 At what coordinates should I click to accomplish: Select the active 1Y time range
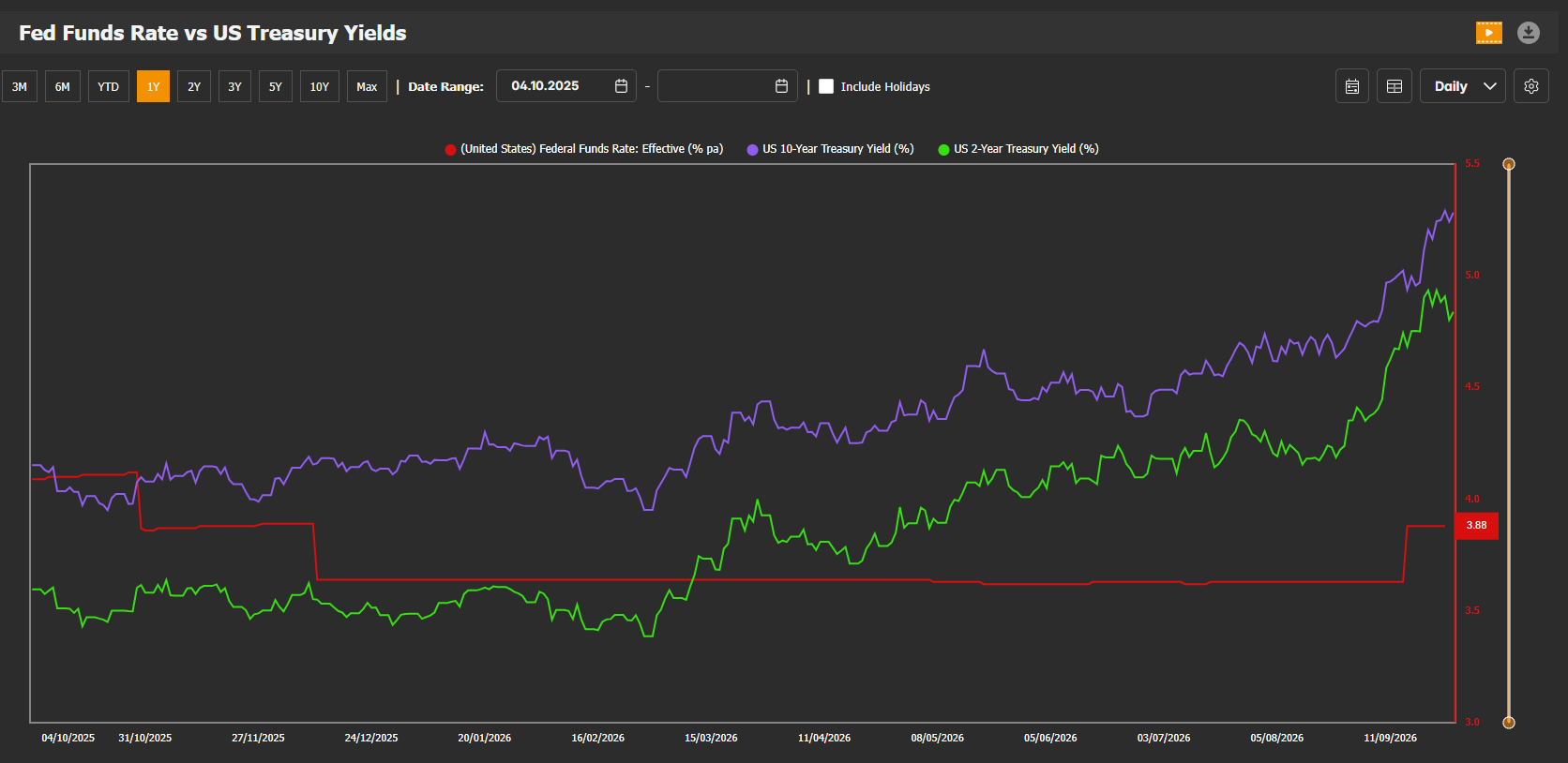point(153,86)
